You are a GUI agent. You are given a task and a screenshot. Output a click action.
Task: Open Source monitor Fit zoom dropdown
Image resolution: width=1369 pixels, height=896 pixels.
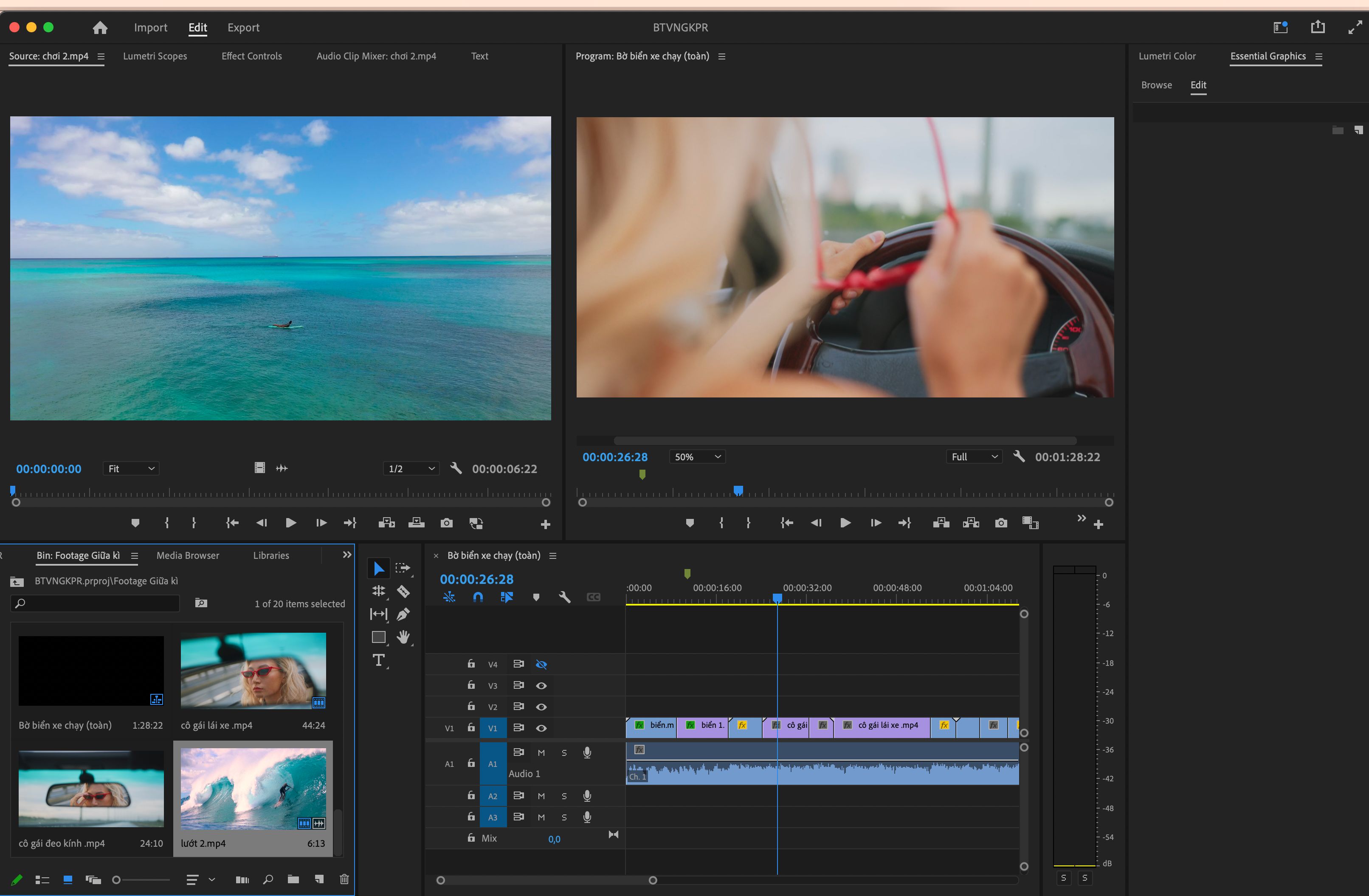pos(131,469)
